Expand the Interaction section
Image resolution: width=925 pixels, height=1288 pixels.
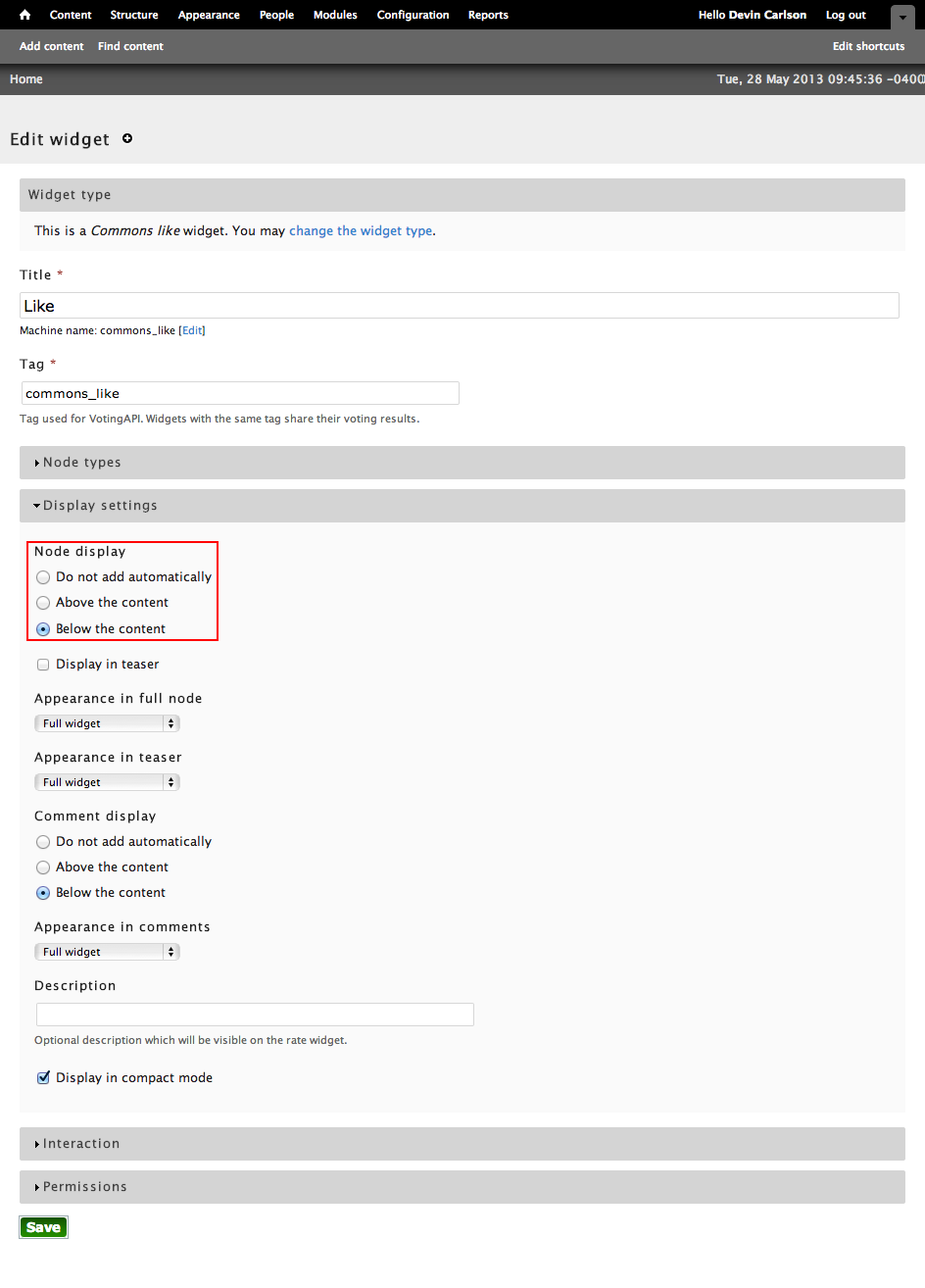(x=82, y=1143)
